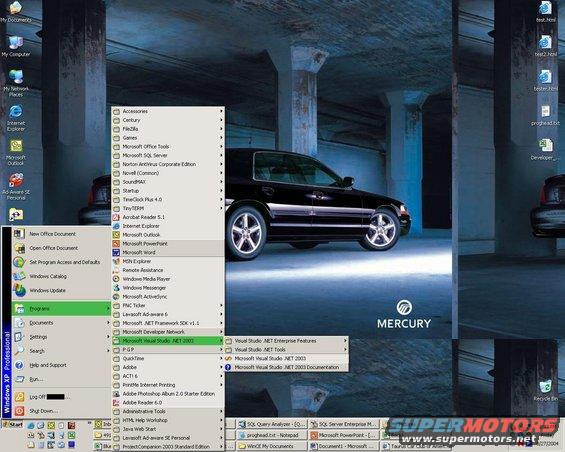565x452 pixels.
Task: Switch to Document1 - Microsoft Word taskbar button
Action: pos(344,446)
